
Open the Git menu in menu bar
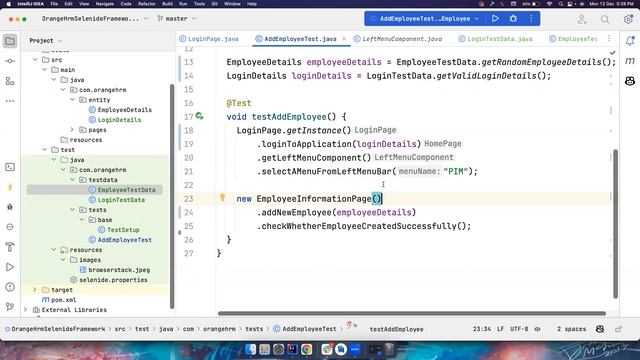214,4
